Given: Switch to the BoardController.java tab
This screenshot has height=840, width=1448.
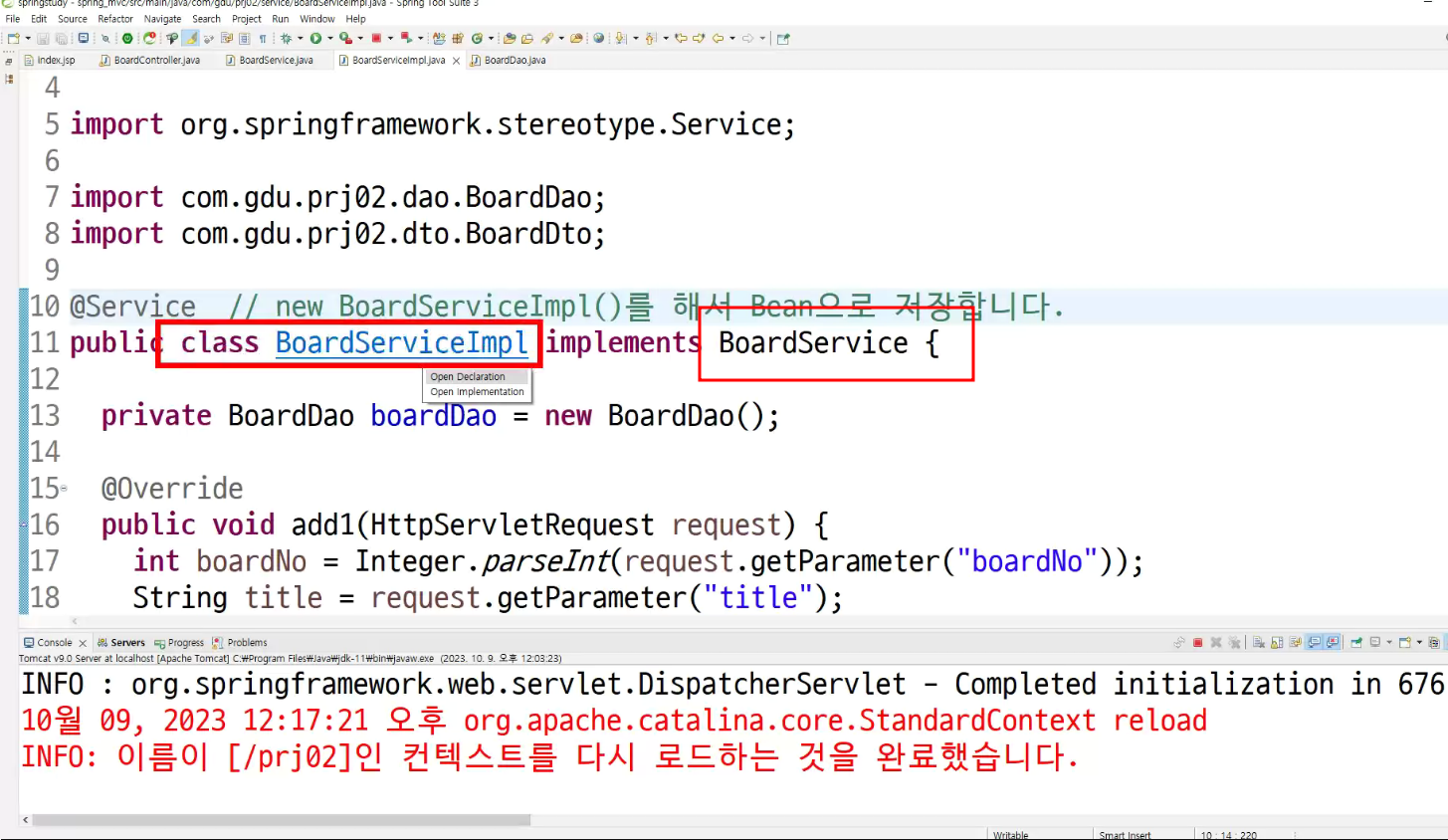Looking at the screenshot, I should point(149,61).
